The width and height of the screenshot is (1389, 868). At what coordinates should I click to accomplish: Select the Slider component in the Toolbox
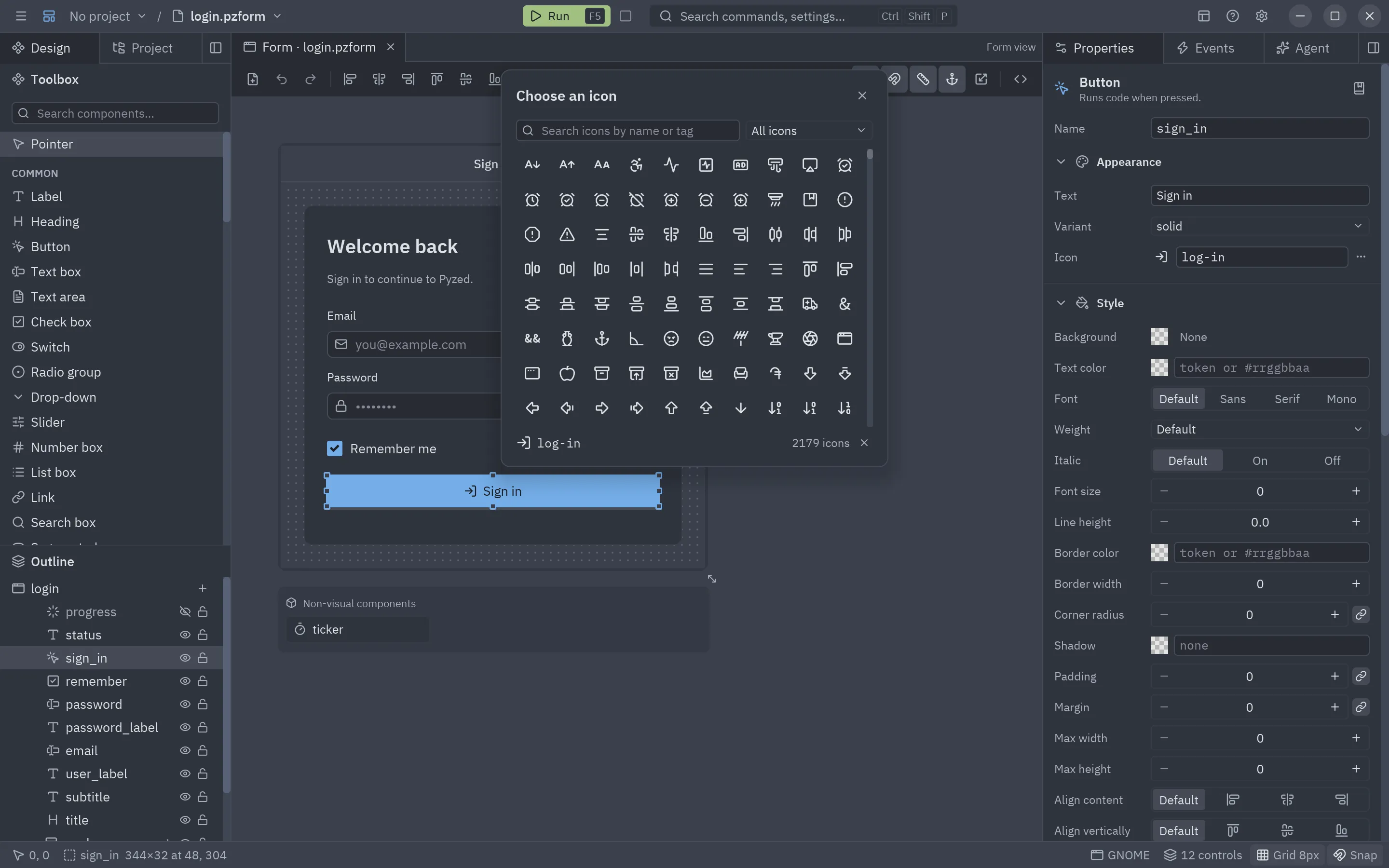click(111, 422)
